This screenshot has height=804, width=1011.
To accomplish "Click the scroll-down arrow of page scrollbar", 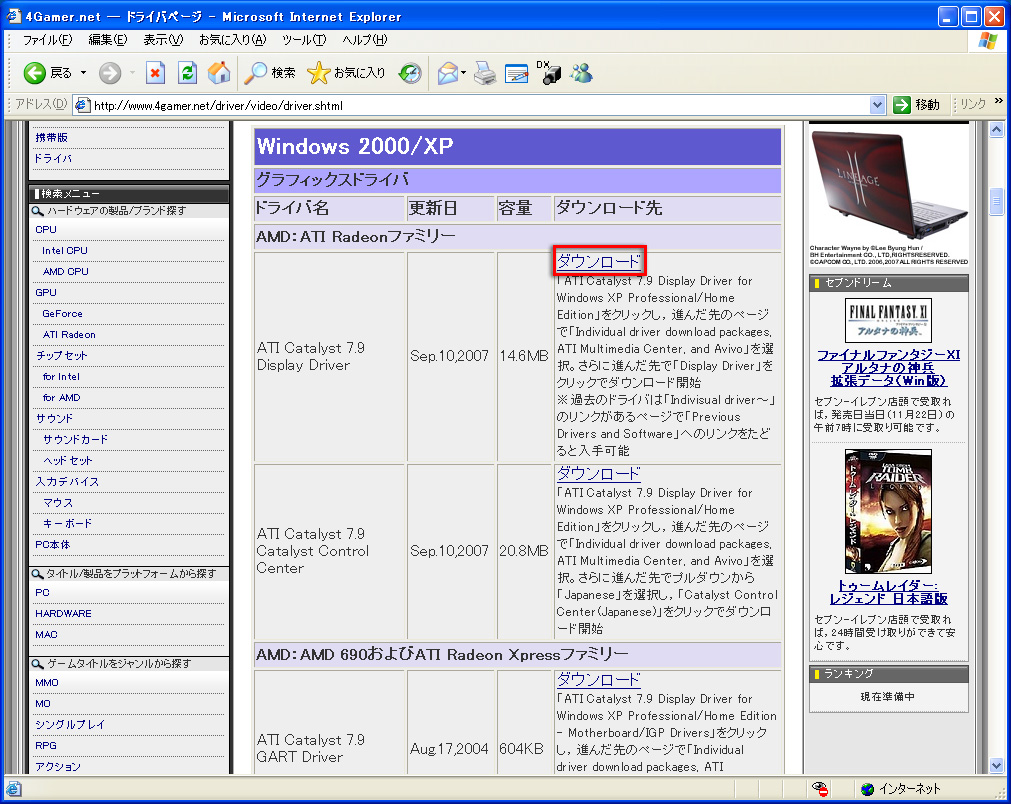I will [996, 765].
